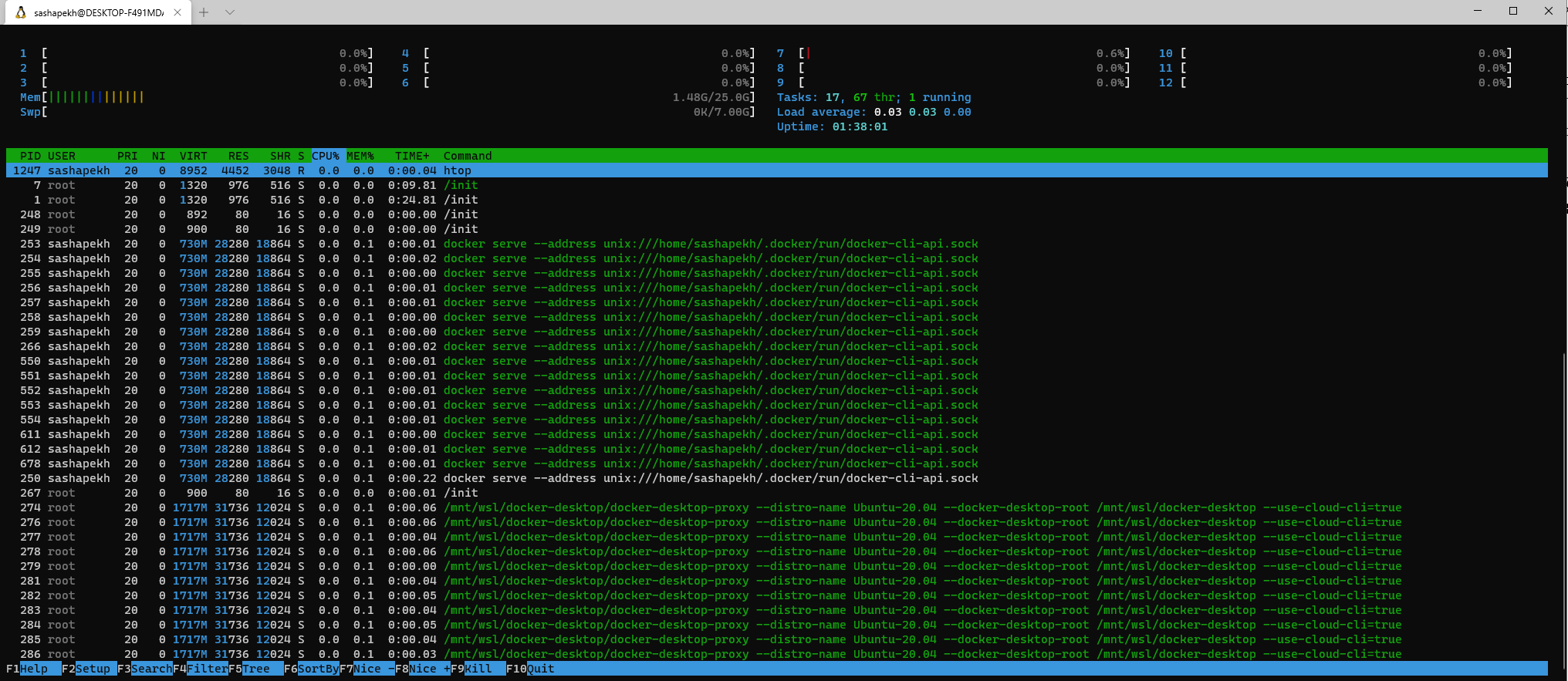
Task: Select docker-desktop-proxy process PID 286
Action: pos(777,654)
